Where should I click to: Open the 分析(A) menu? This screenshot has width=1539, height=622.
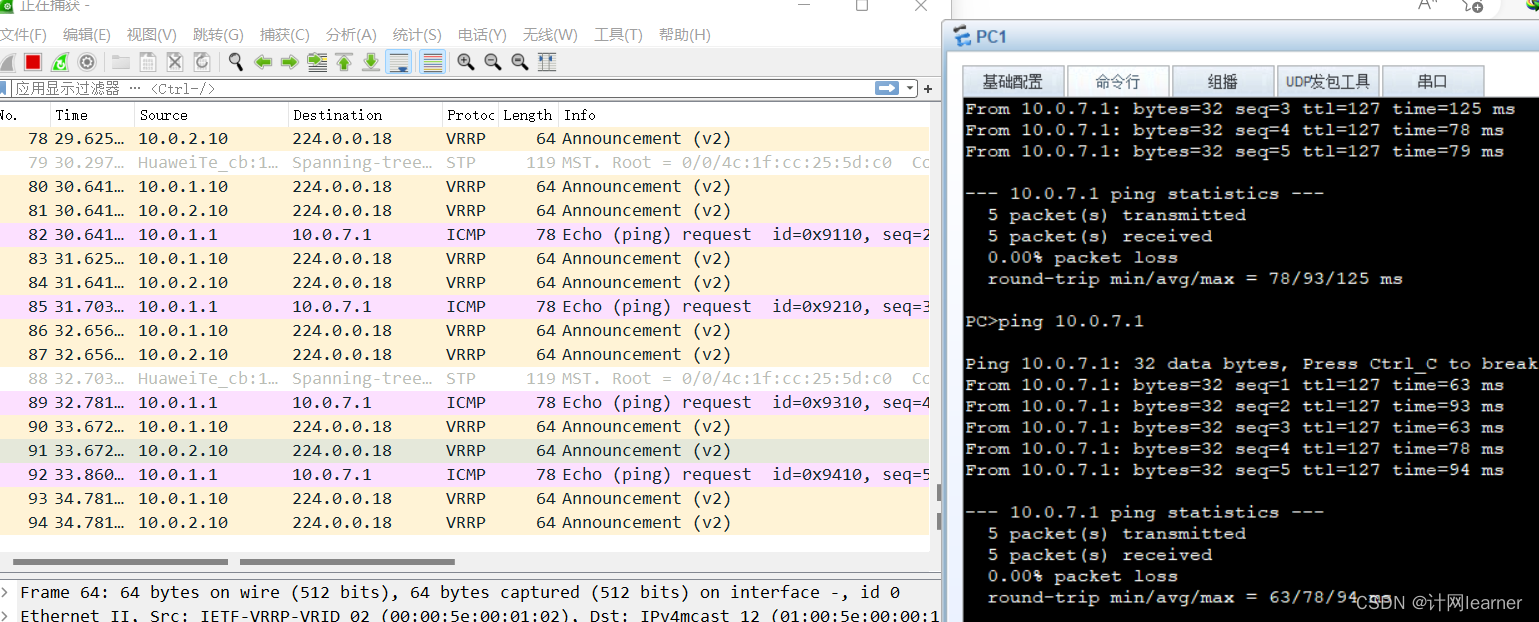coord(351,35)
